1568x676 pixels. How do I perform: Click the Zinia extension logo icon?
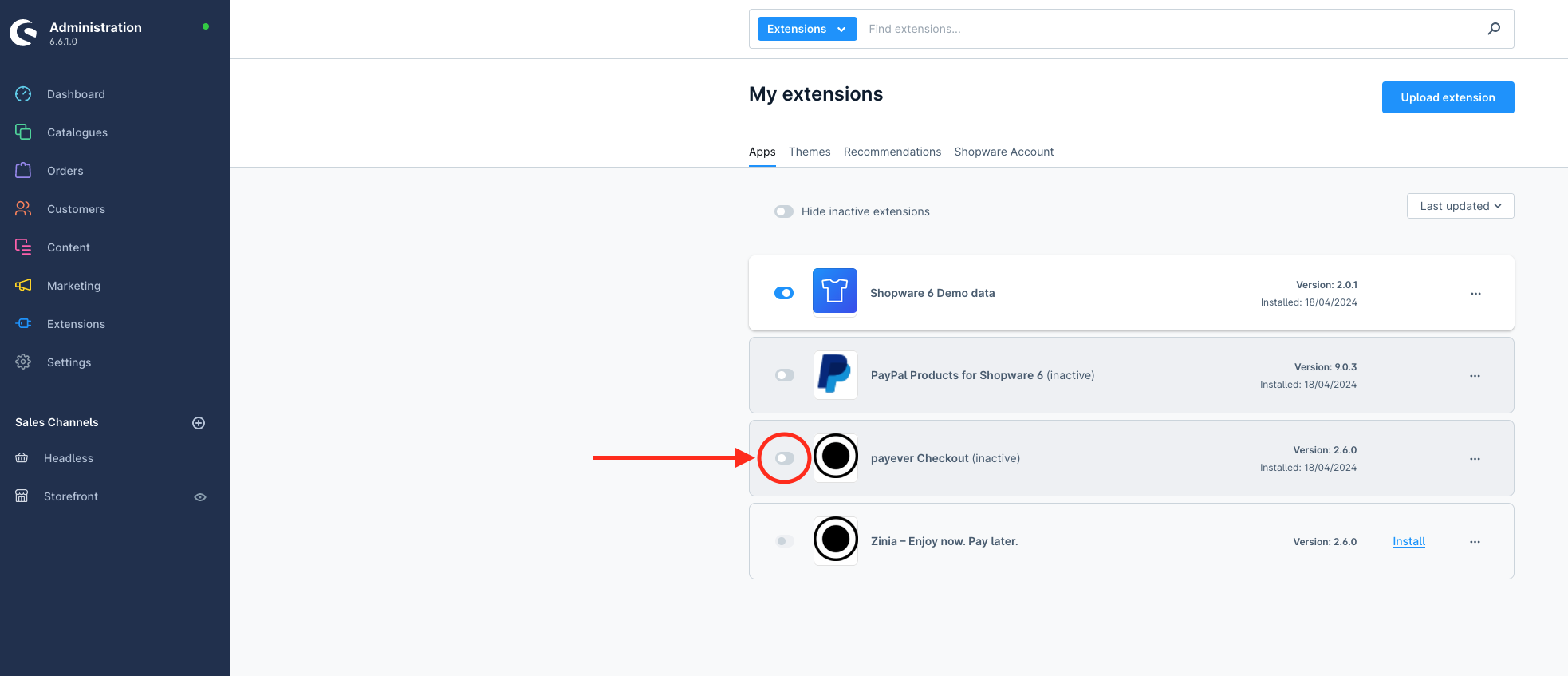point(835,540)
